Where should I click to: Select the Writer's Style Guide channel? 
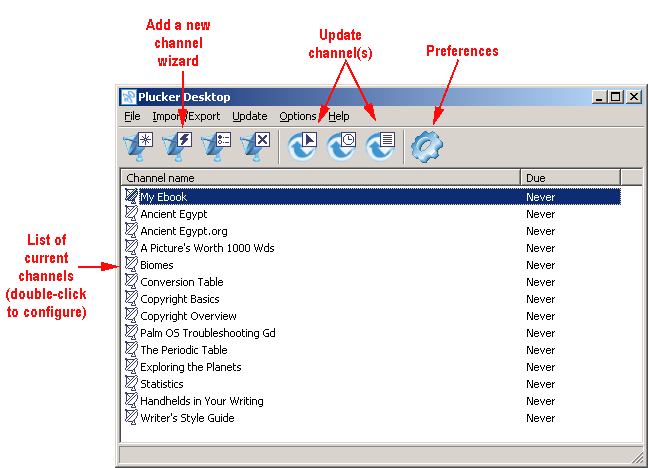tap(187, 418)
